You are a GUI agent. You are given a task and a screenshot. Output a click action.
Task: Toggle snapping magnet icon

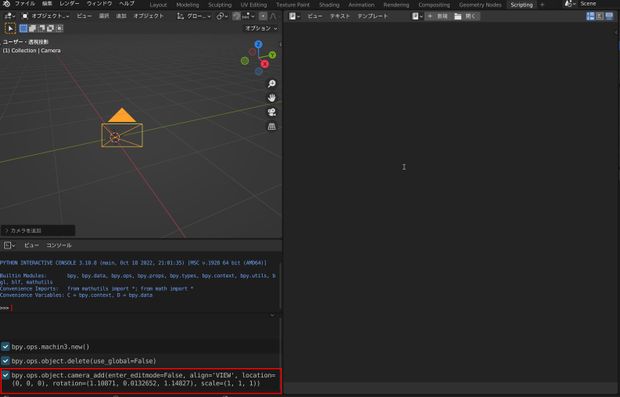click(x=236, y=16)
